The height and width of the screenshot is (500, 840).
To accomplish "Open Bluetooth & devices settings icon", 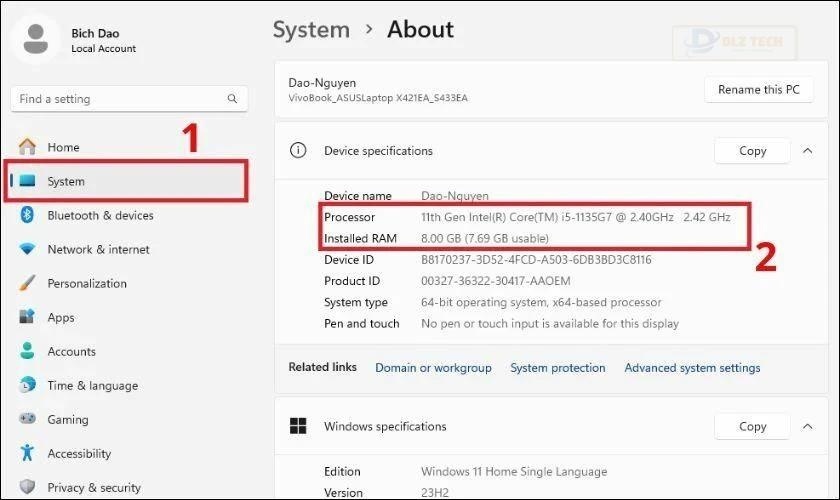I will tap(28, 215).
